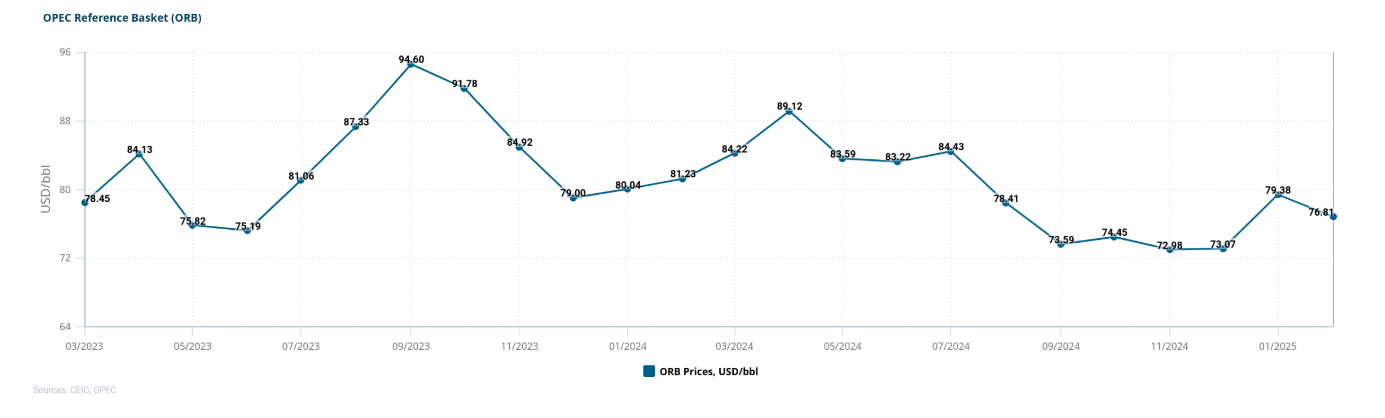Click the 87.33 data point marker
This screenshot has height=418, width=1385.
[355, 127]
